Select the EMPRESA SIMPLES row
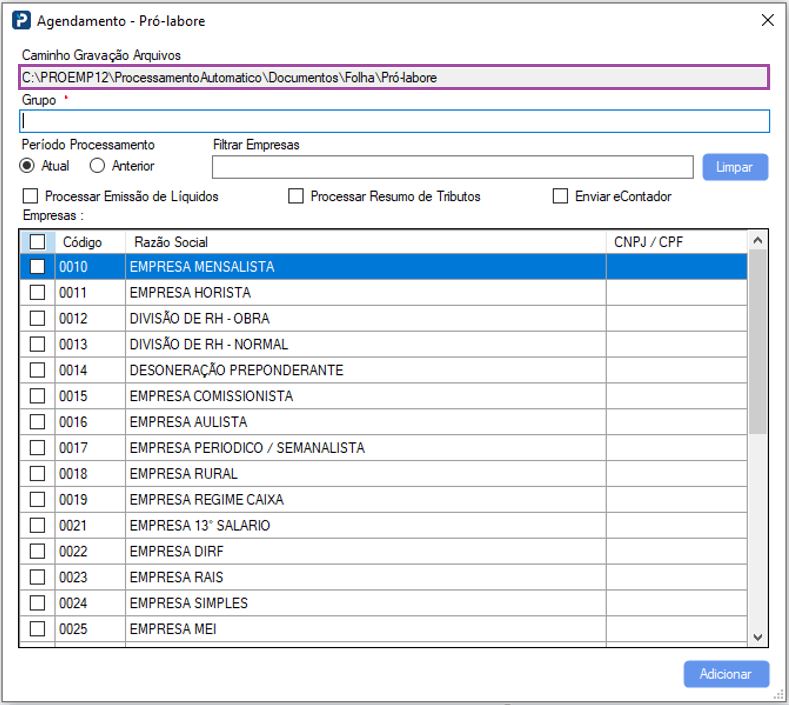The height and width of the screenshot is (705, 789). tap(365, 603)
